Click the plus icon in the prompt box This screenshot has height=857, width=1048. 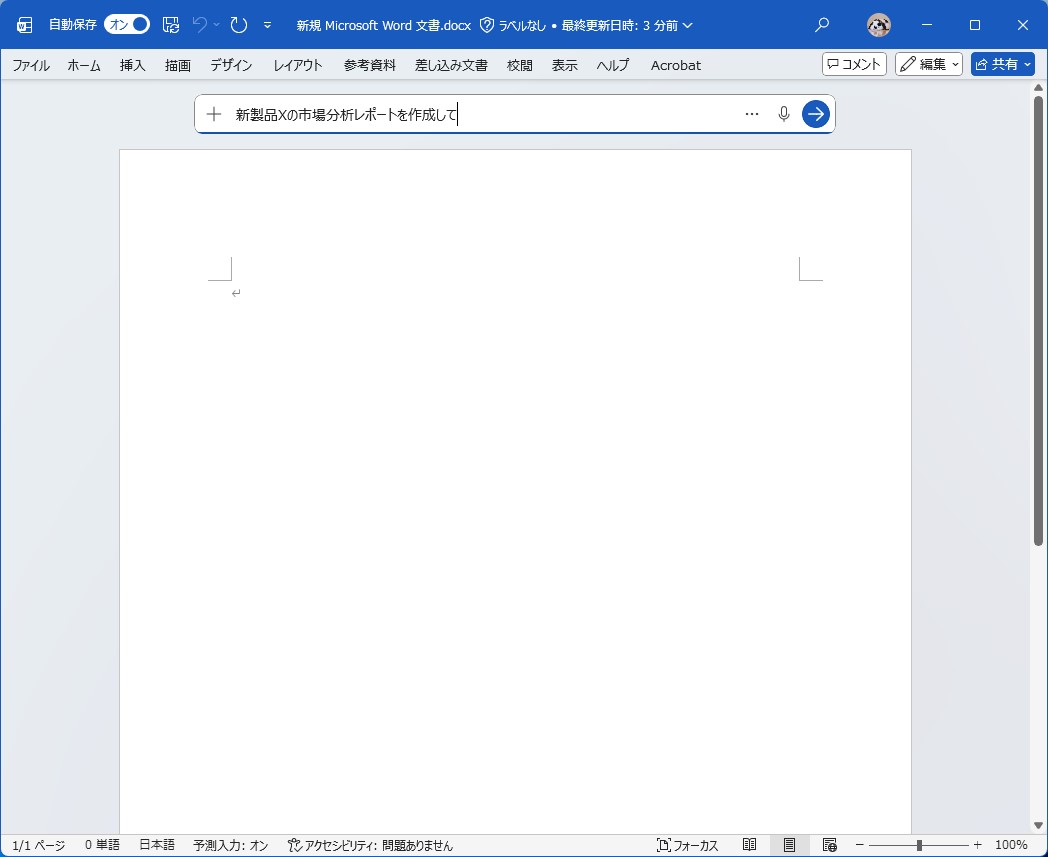coord(213,114)
